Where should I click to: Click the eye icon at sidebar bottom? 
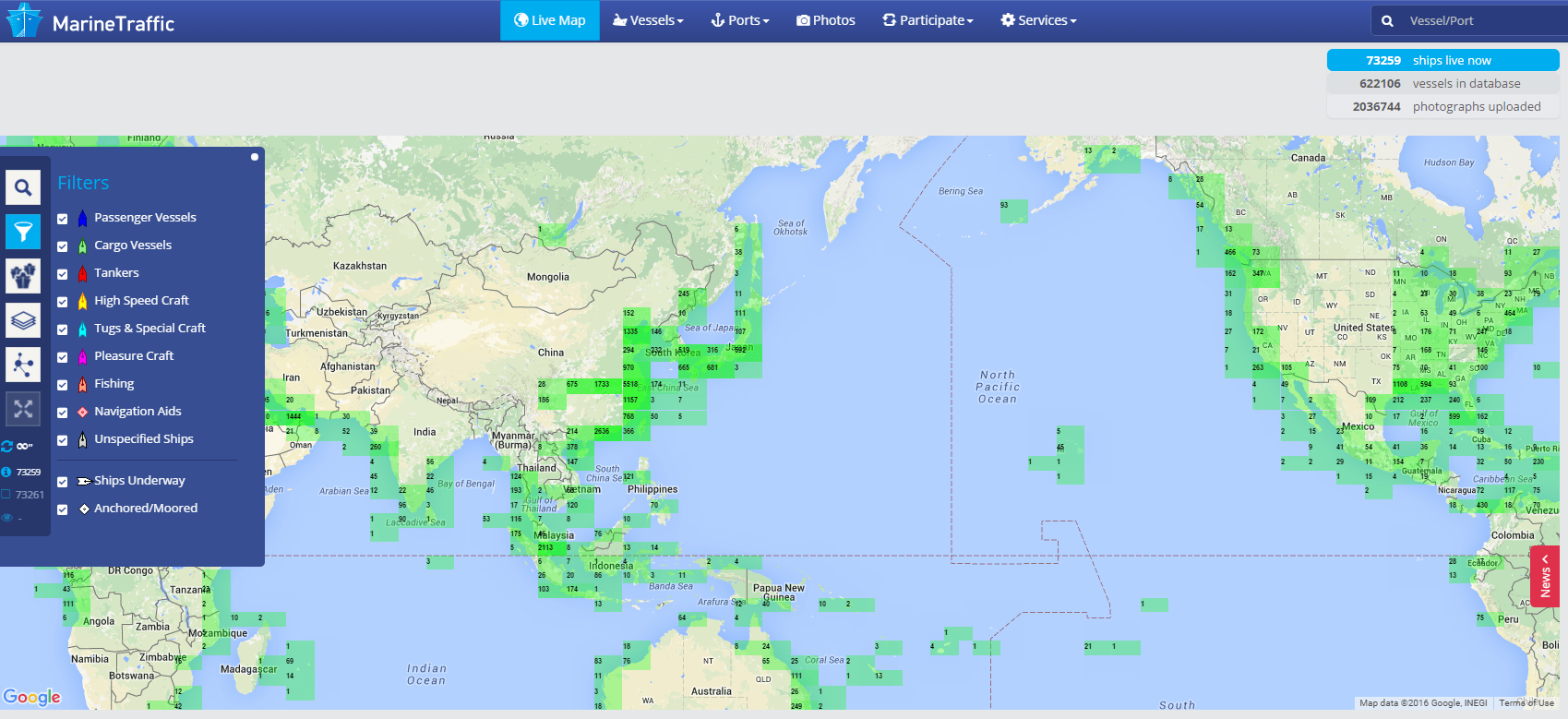[x=6, y=518]
